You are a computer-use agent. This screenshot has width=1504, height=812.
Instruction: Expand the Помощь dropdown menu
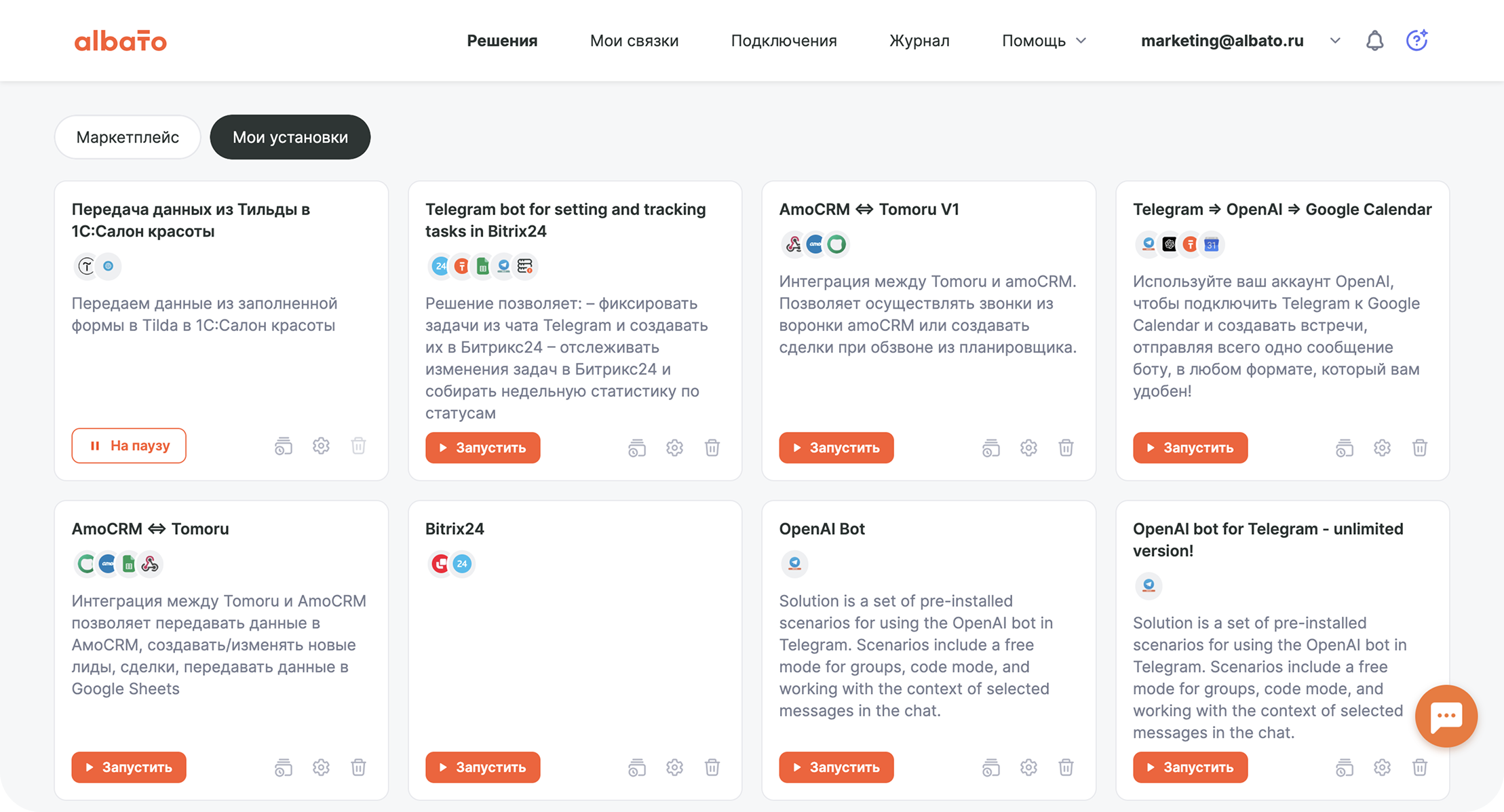coord(1043,41)
